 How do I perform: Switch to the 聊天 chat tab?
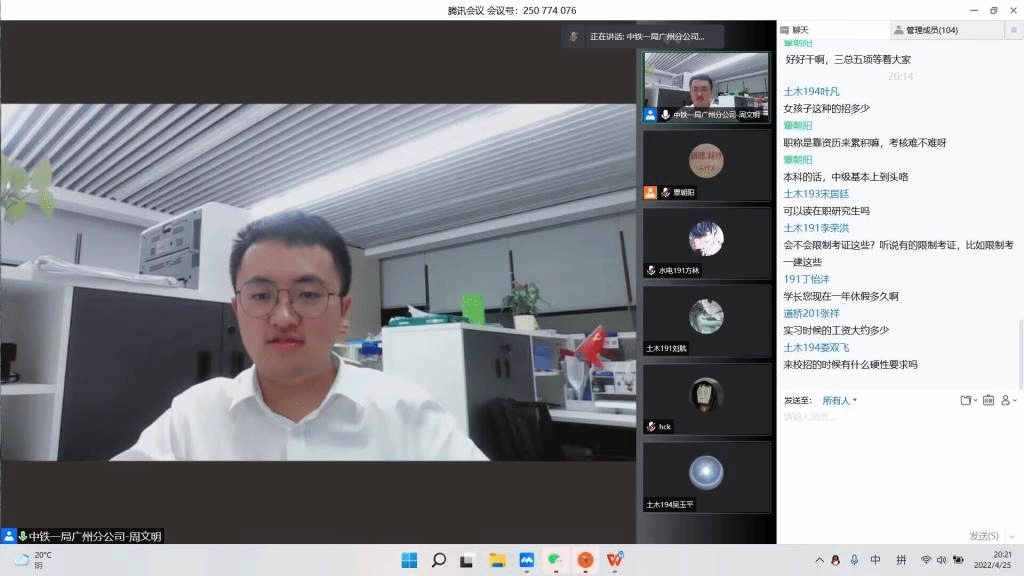click(801, 30)
